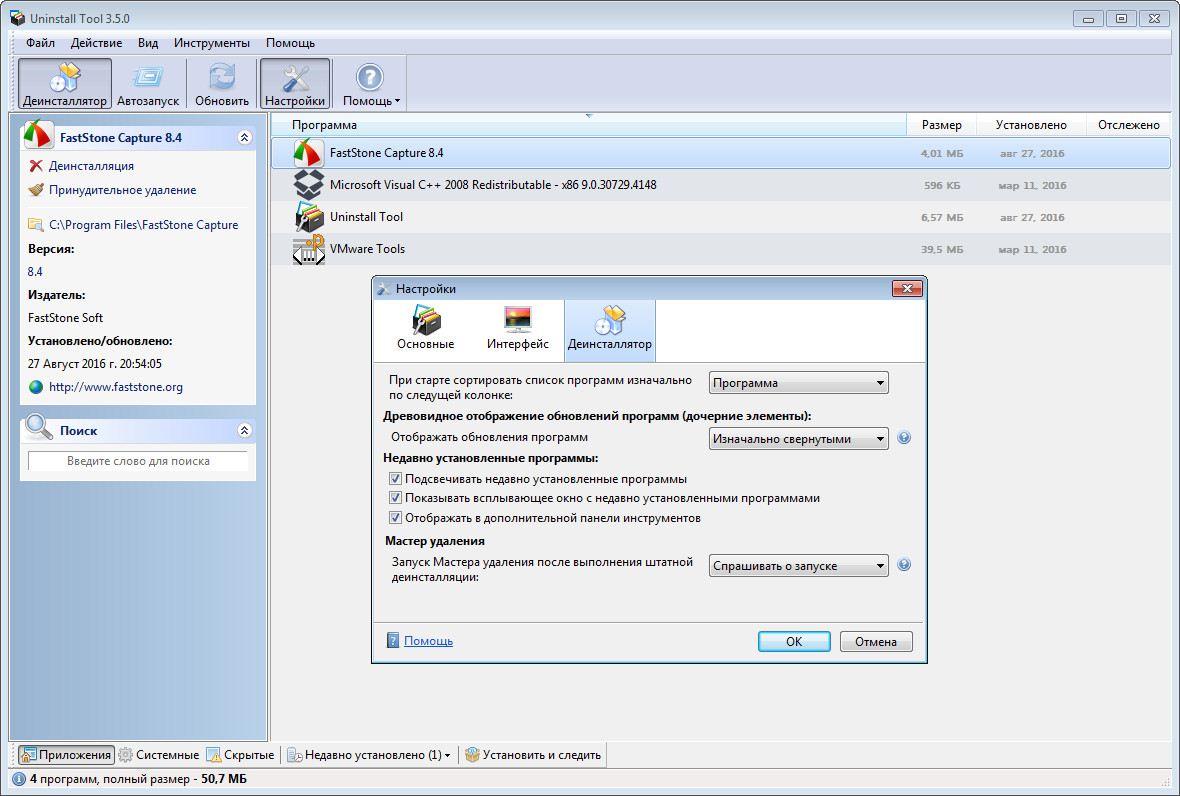Select the Основные settings tab

click(x=426, y=329)
